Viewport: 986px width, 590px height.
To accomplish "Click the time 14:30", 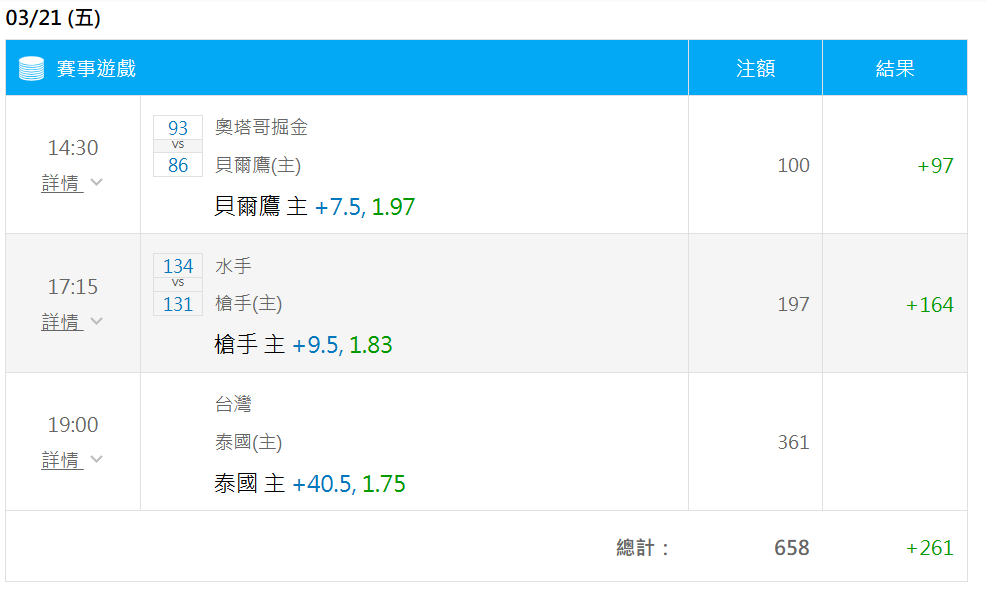I will pyautogui.click(x=73, y=148).
